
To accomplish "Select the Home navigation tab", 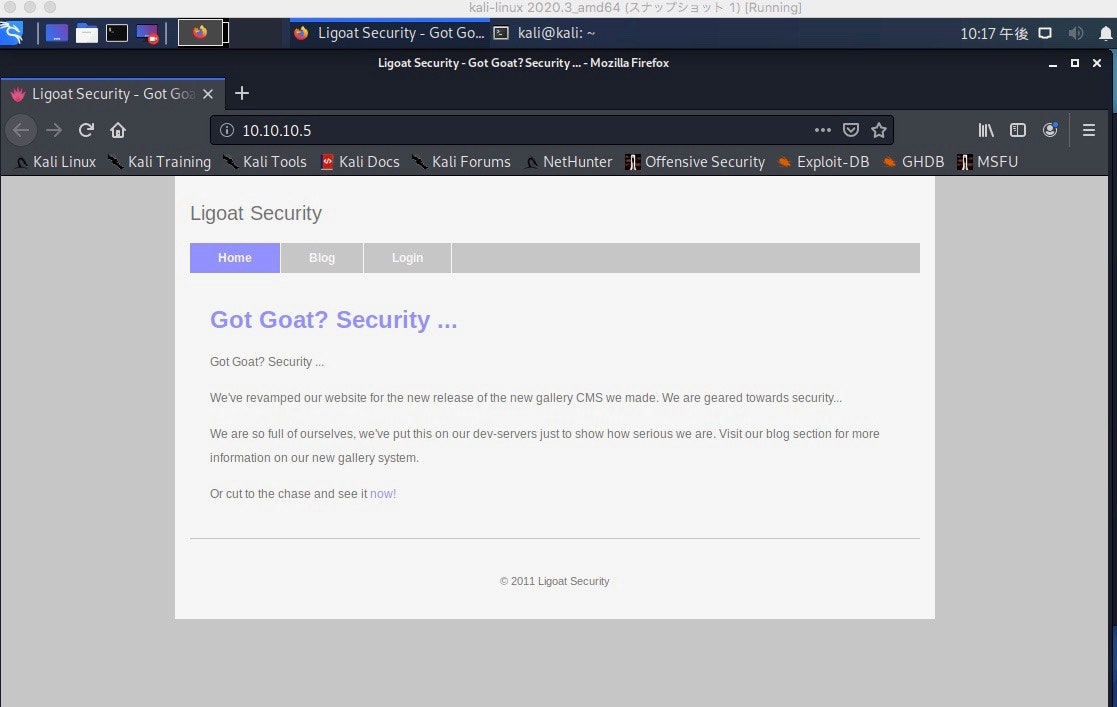I will (x=235, y=258).
